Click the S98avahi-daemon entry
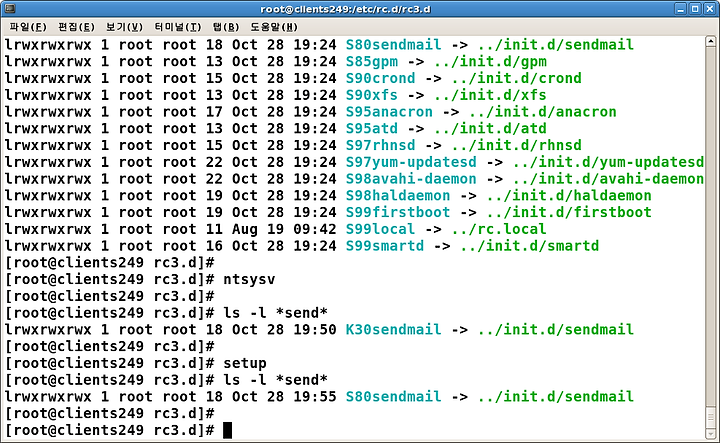Image resolution: width=720 pixels, height=443 pixels. pos(411,179)
